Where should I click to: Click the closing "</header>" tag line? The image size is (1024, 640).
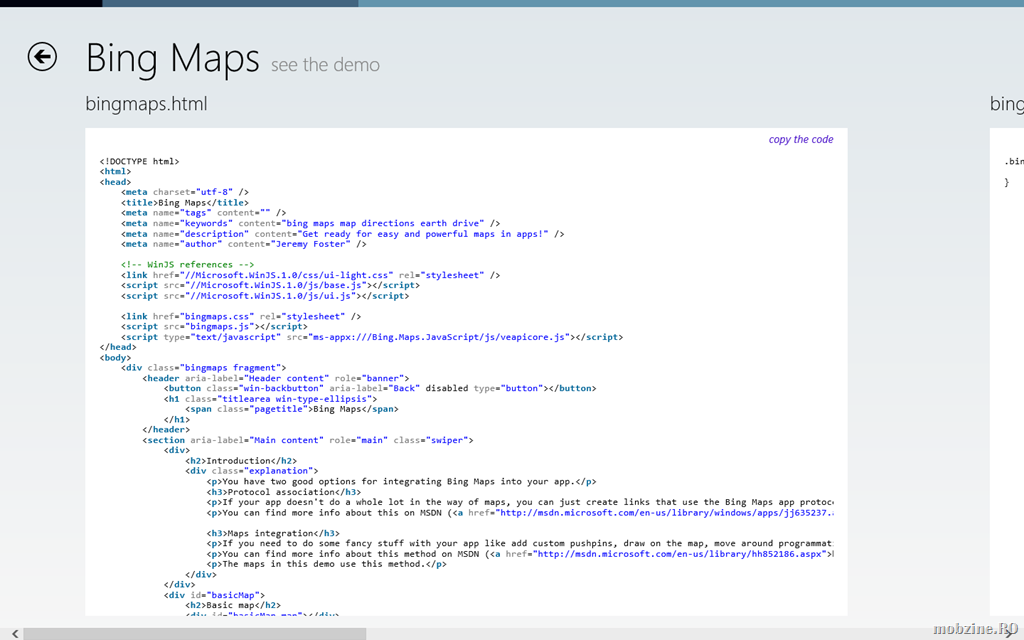[x=166, y=430]
